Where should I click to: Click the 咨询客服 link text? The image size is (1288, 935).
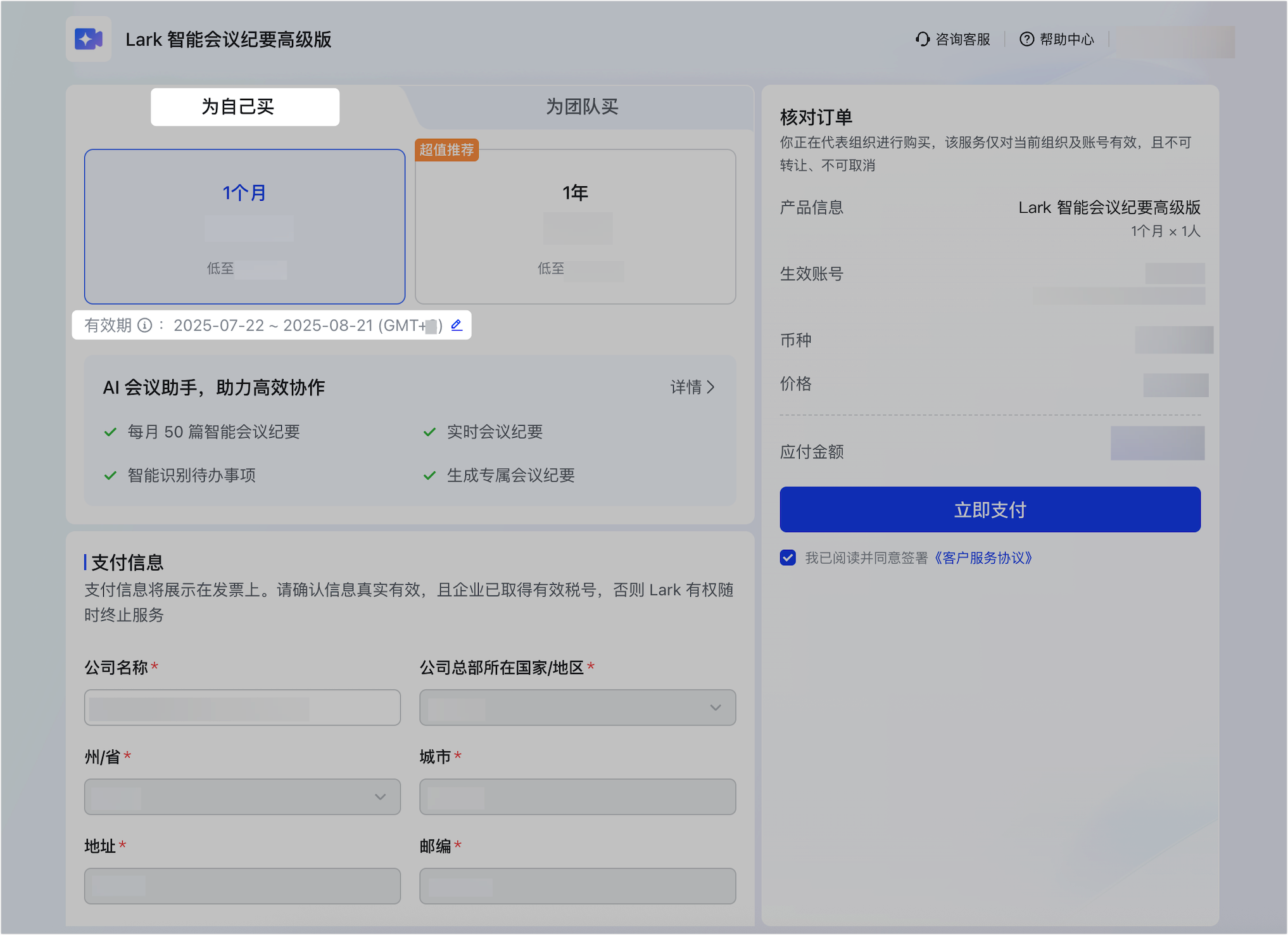963,39
